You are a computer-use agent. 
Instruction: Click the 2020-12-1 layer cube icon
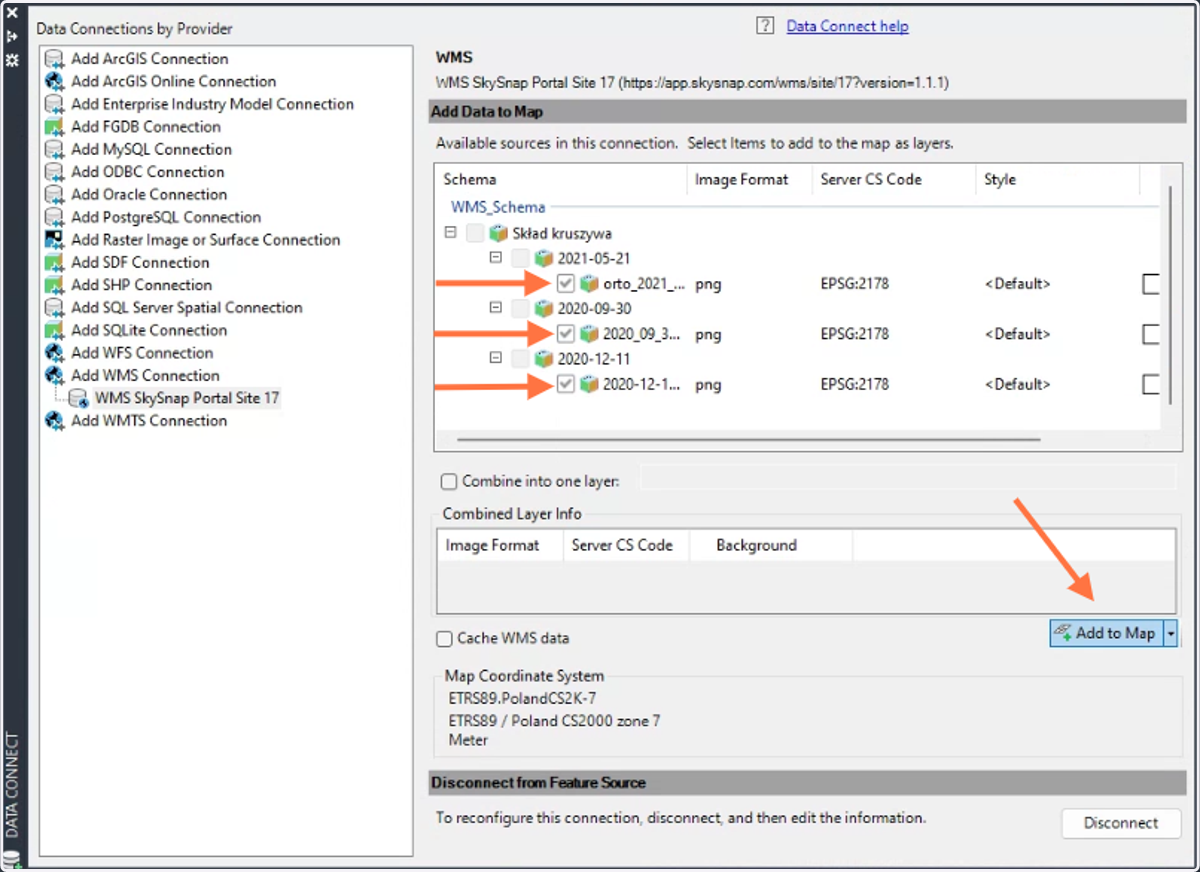[590, 384]
